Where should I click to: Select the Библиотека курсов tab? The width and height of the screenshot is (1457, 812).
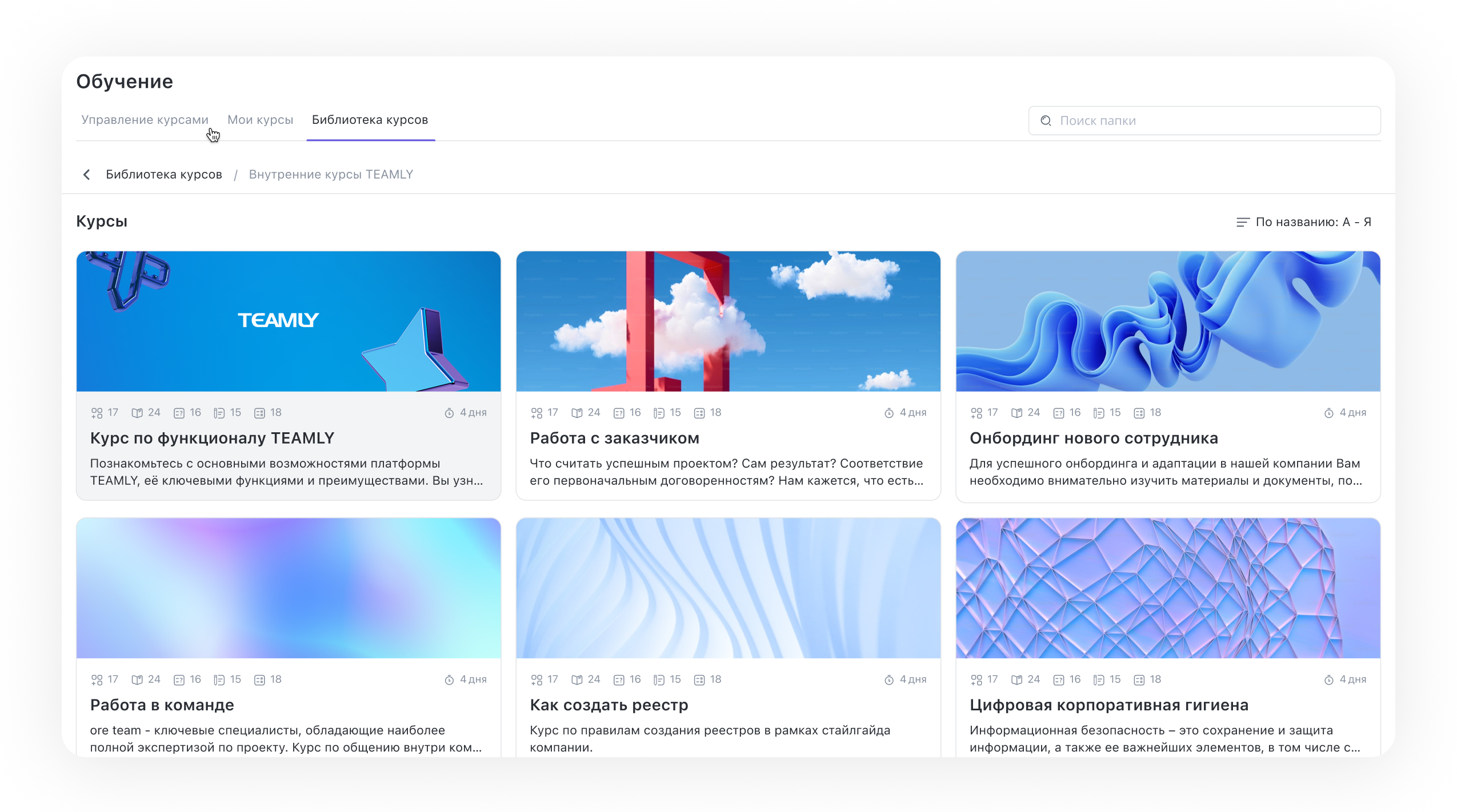[370, 120]
